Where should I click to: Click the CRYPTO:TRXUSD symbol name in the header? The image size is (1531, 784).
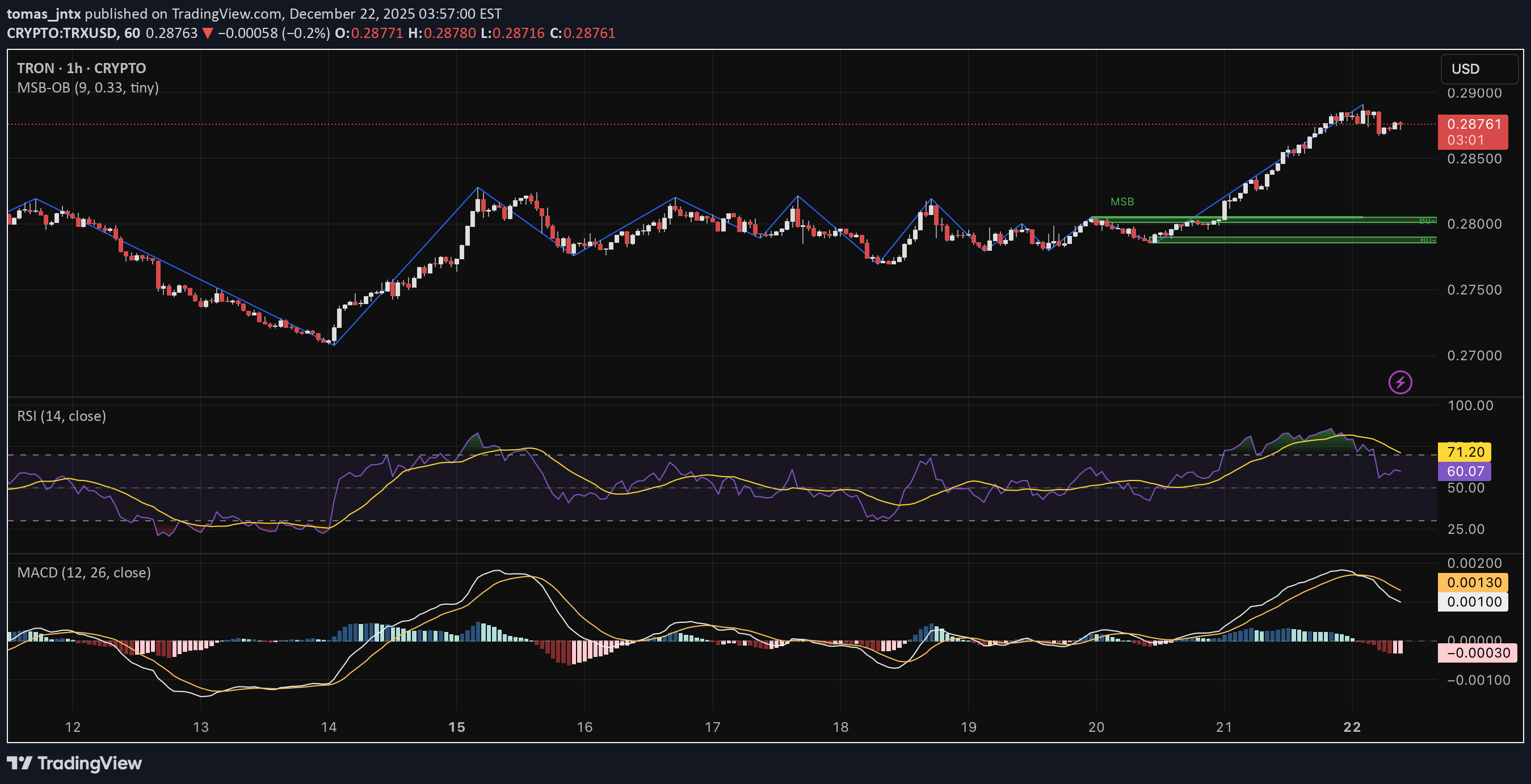point(65,33)
